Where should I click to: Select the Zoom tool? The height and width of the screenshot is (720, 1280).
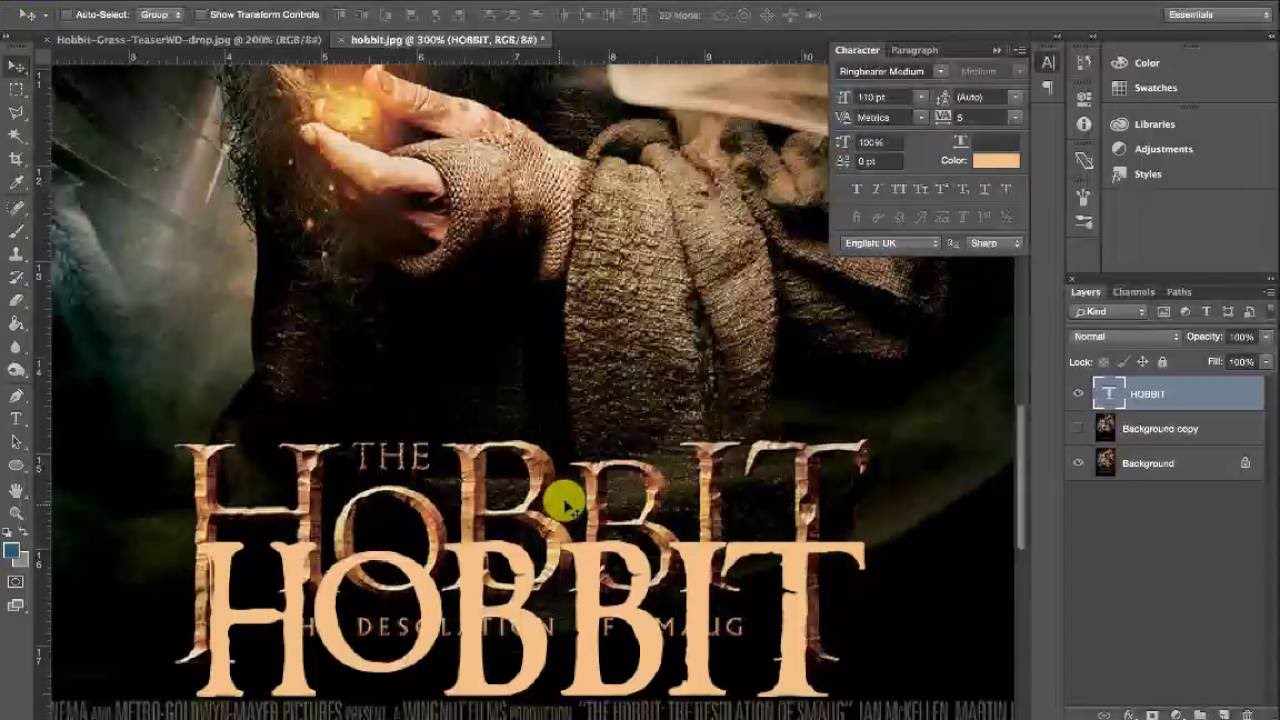[x=16, y=513]
